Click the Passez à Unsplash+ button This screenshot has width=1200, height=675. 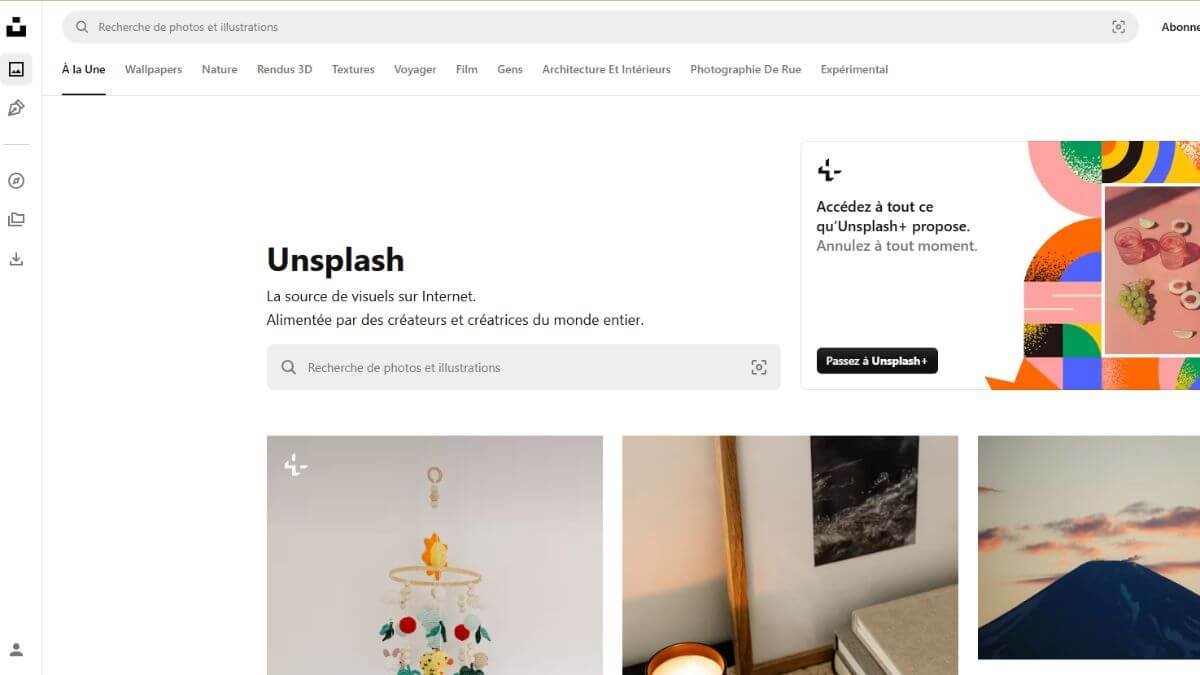[877, 361]
